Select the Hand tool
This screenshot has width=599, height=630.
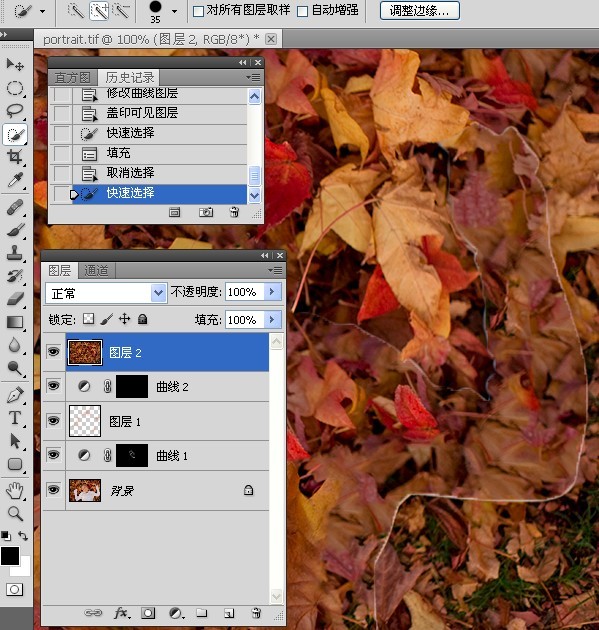(x=15, y=490)
